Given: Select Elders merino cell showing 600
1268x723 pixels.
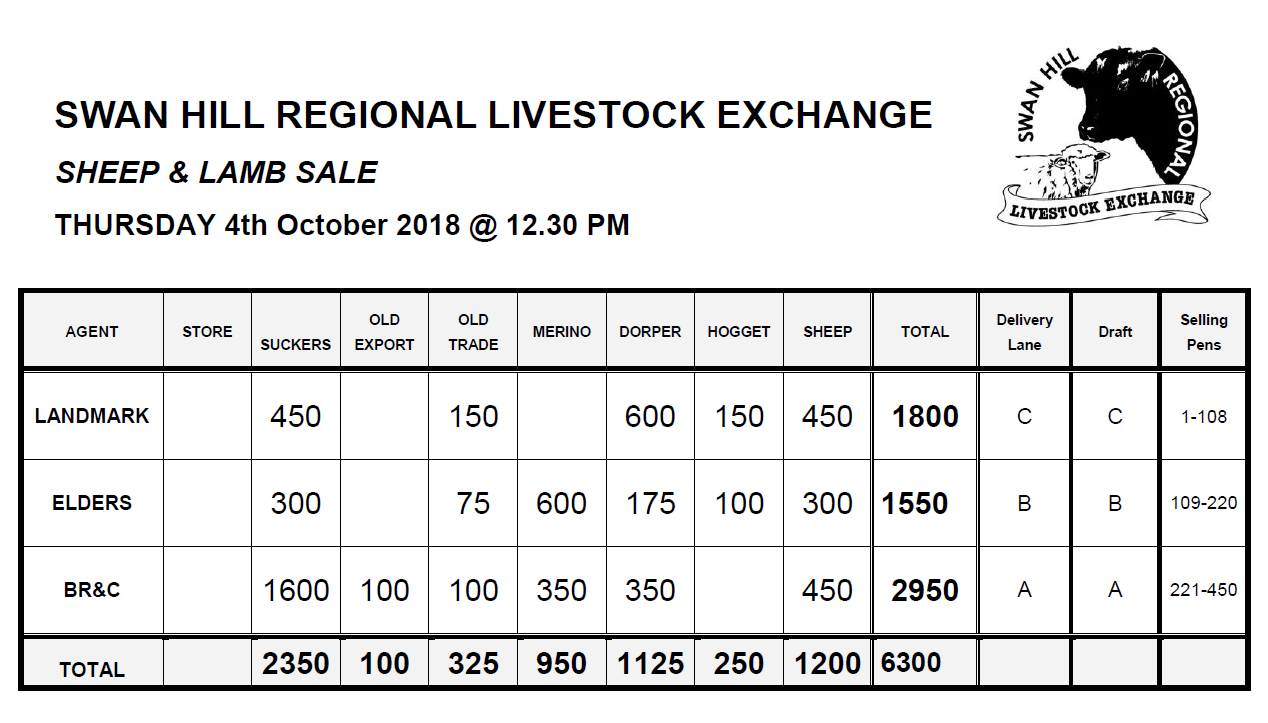Looking at the screenshot, I should [561, 503].
